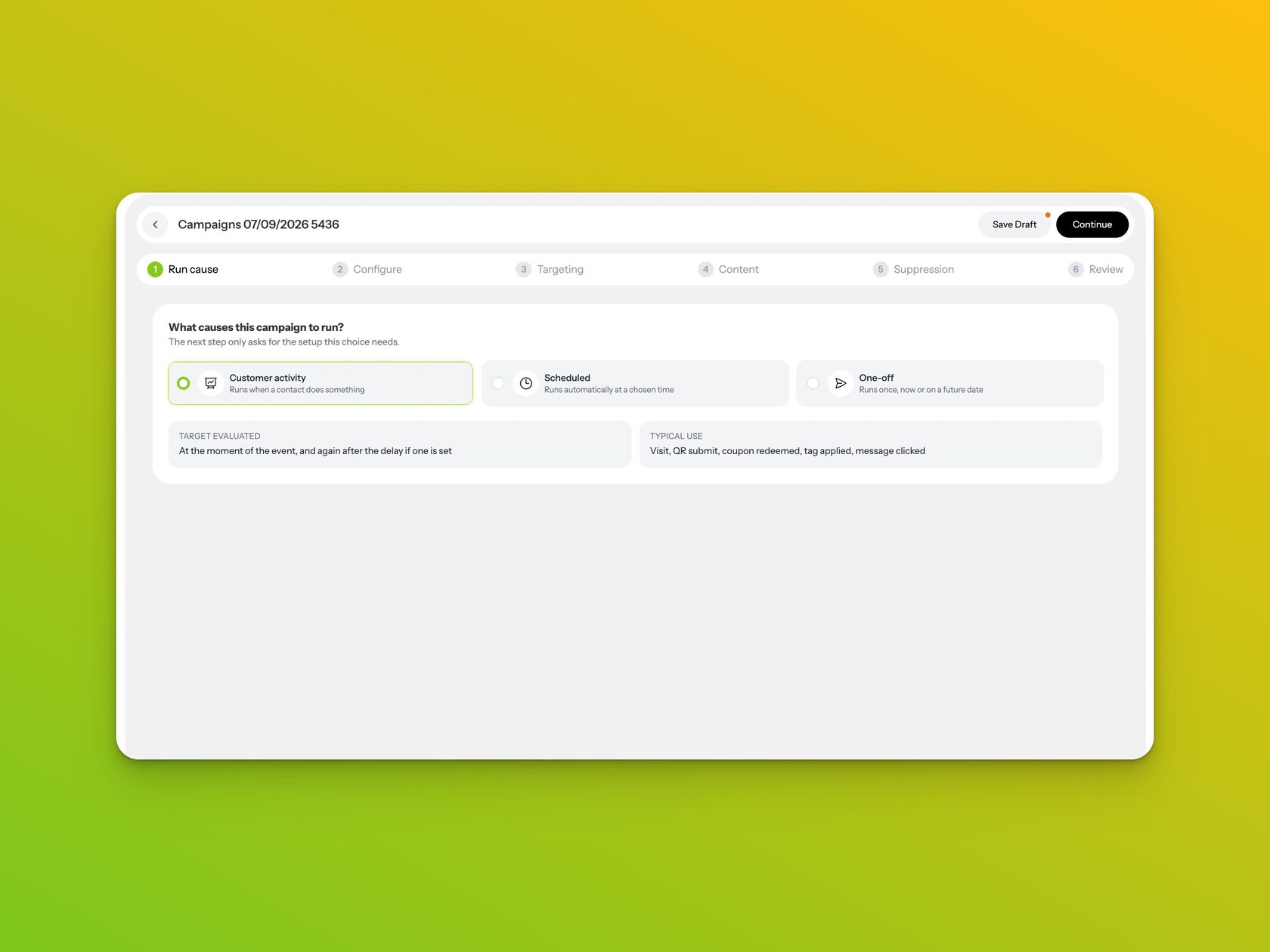The image size is (1270, 952).
Task: Click the Scheduled card title
Action: (567, 378)
